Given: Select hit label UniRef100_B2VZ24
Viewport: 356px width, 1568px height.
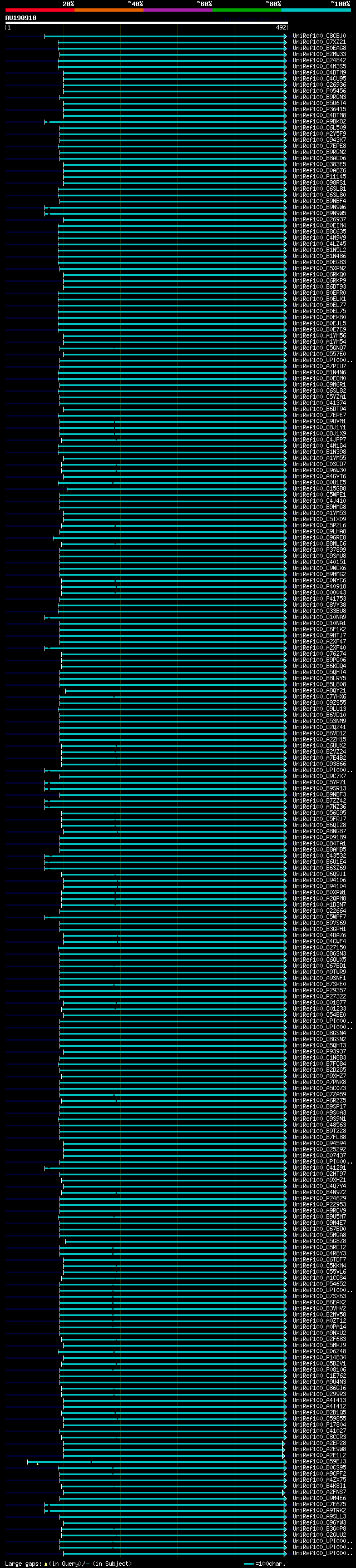Looking at the screenshot, I should click(x=319, y=752).
